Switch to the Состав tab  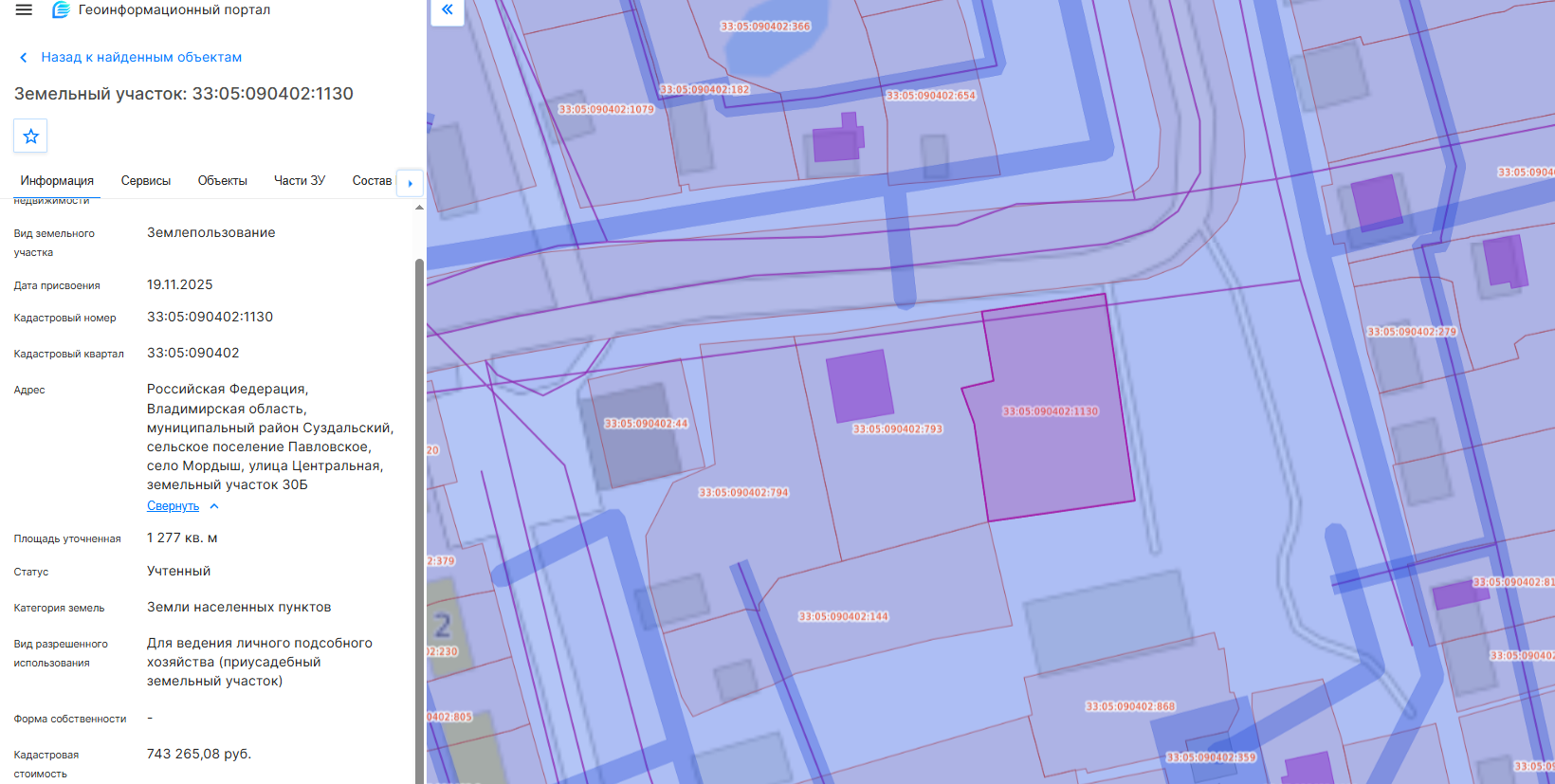coord(372,181)
